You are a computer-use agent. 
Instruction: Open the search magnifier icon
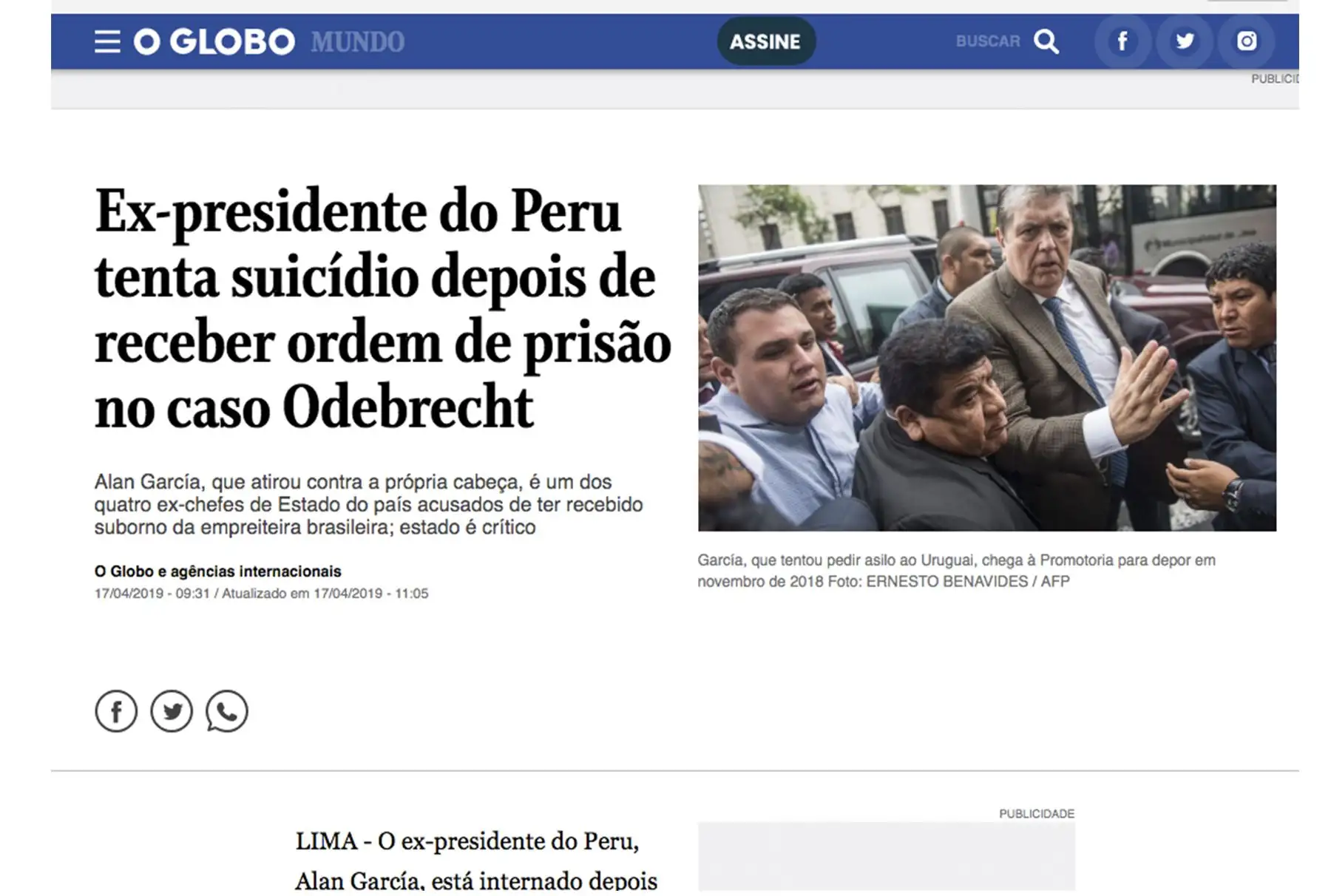click(x=1046, y=41)
